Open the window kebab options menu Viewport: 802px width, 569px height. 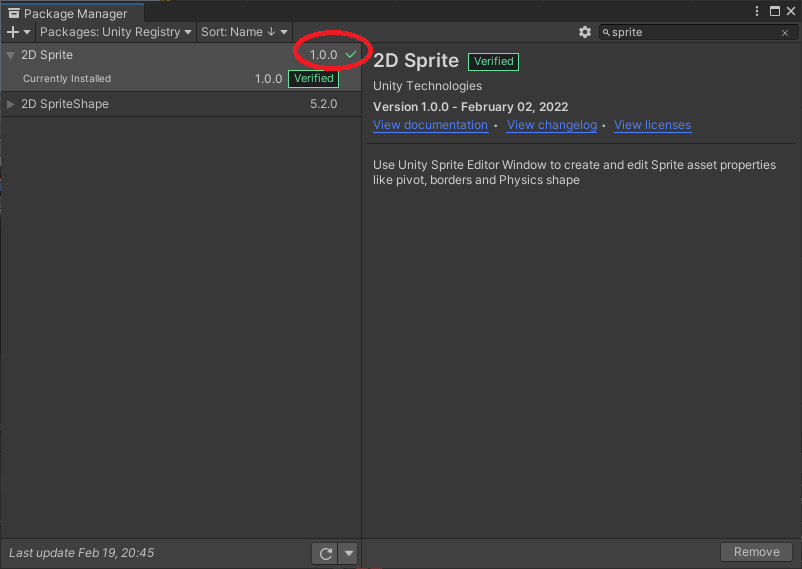click(x=757, y=11)
